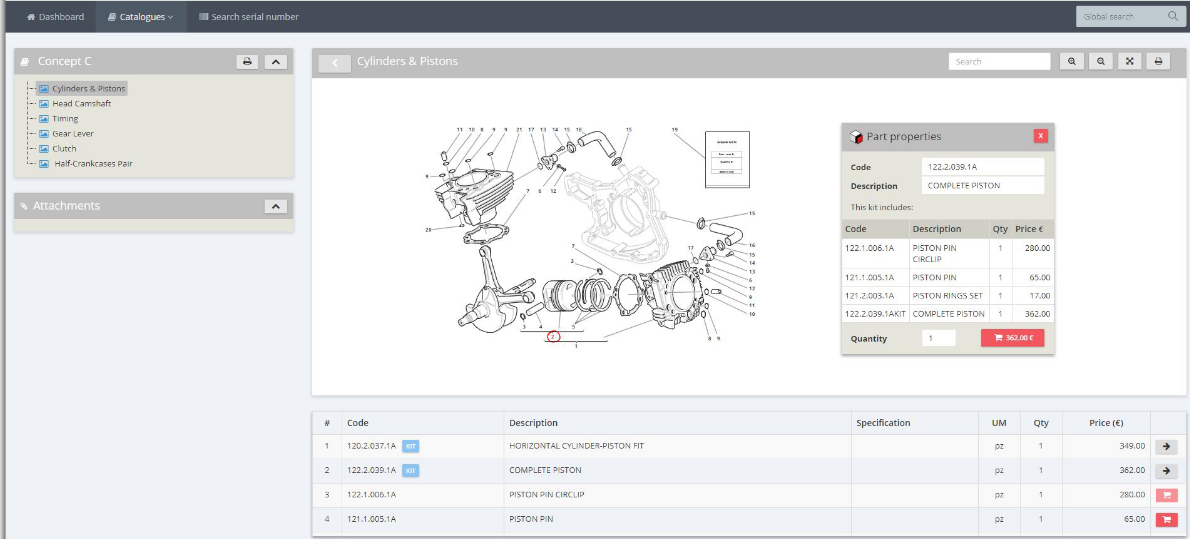This screenshot has height=539, width=1190.
Task: Click the Code column header
Action: click(x=357, y=423)
